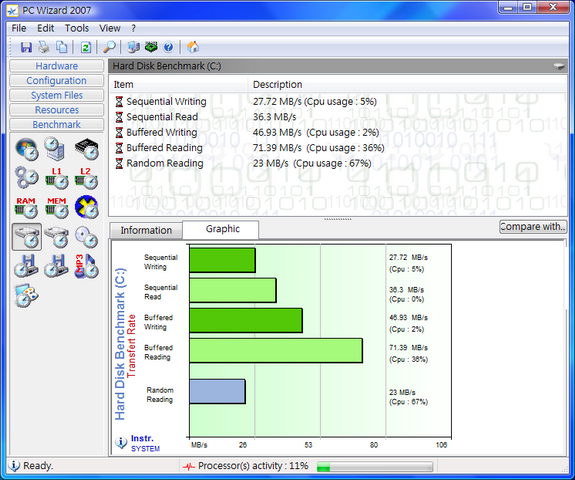Select the MP3 compression benchmark icon
Image resolution: width=575 pixels, height=480 pixels.
pos(86,266)
